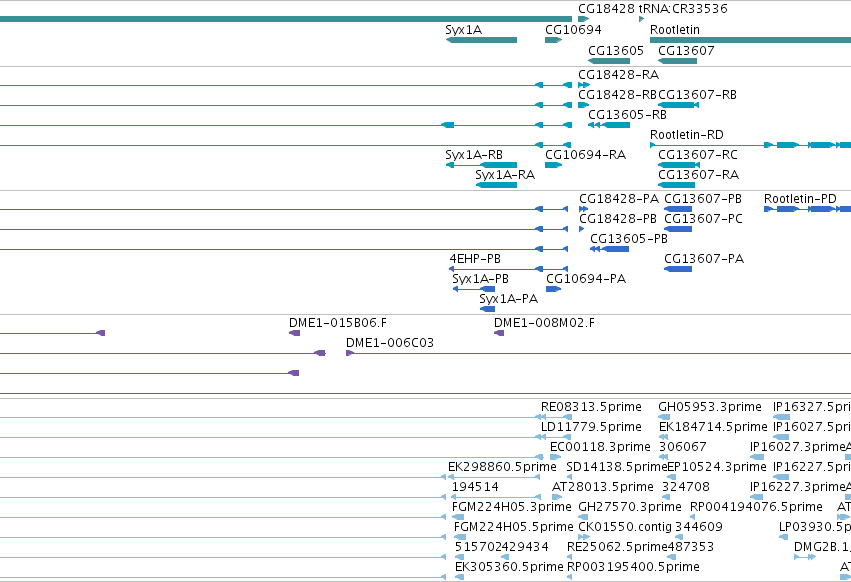Select the RE25062.5prime EST label
Viewport: 851px width, 582px height.
pos(617,548)
